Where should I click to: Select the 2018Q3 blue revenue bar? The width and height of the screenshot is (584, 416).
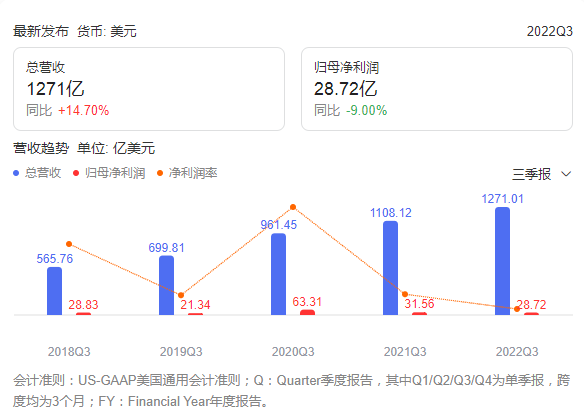(54, 291)
